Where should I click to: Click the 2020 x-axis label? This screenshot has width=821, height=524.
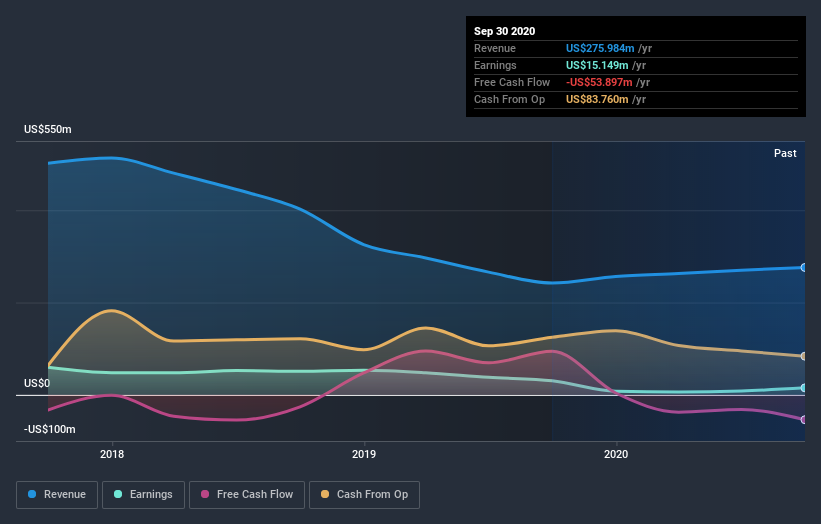(x=616, y=454)
